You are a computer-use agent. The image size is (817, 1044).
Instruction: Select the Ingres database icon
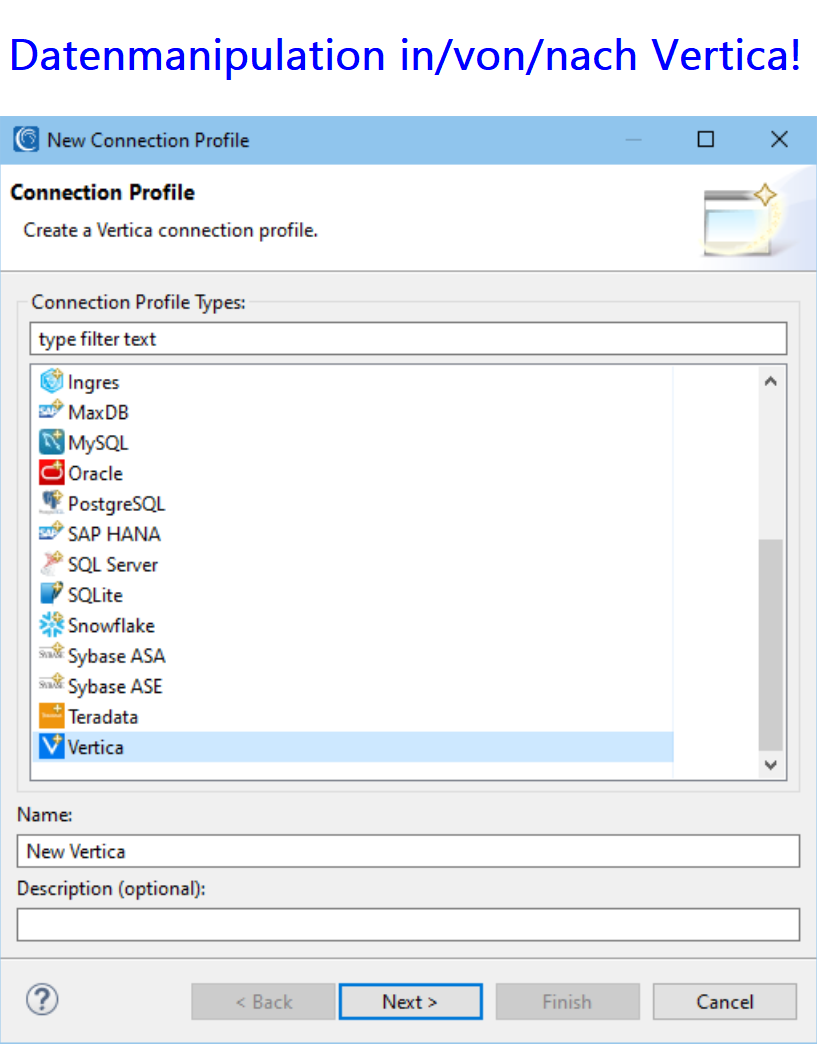click(51, 382)
